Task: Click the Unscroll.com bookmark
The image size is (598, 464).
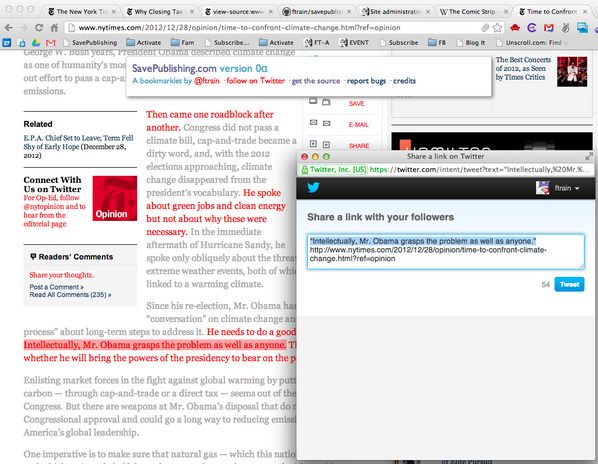Action: pyautogui.click(x=532, y=43)
